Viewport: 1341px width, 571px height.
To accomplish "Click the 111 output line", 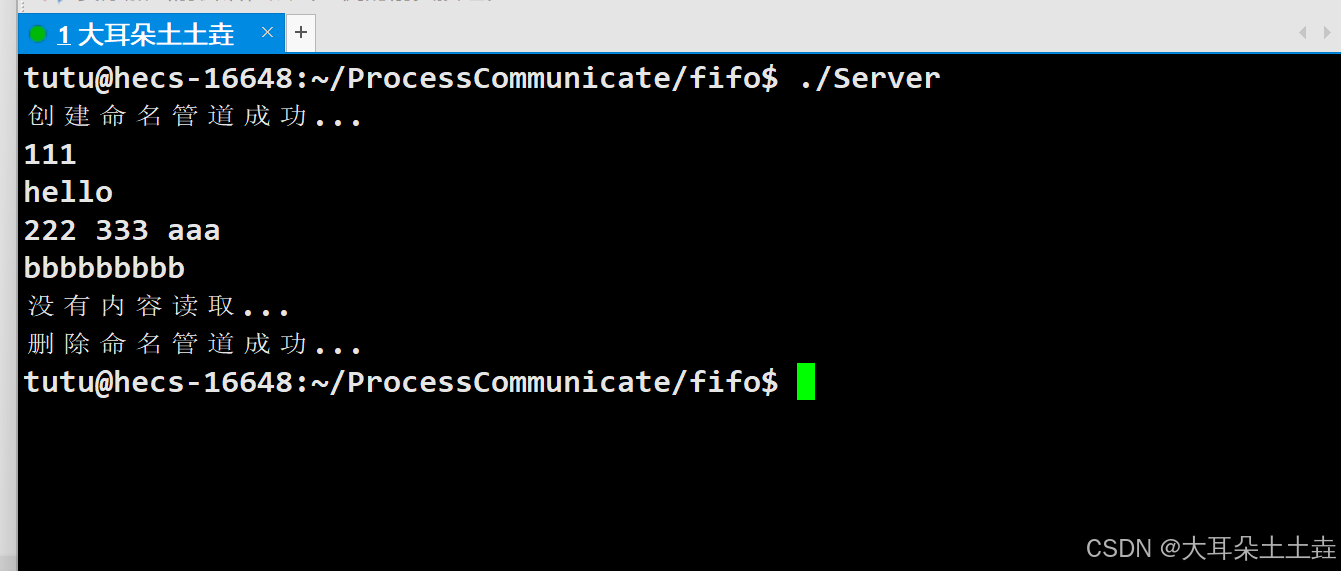I will coord(50,154).
